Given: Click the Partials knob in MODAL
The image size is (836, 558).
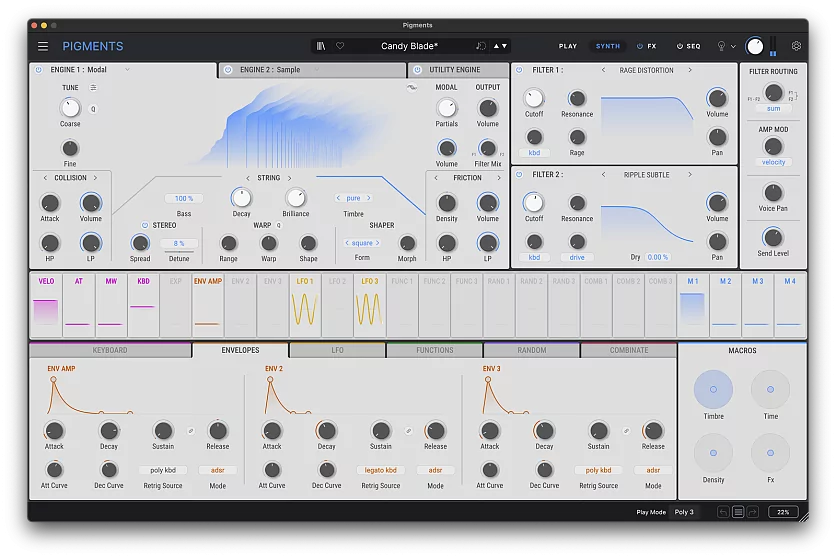Looking at the screenshot, I should pyautogui.click(x=447, y=108).
